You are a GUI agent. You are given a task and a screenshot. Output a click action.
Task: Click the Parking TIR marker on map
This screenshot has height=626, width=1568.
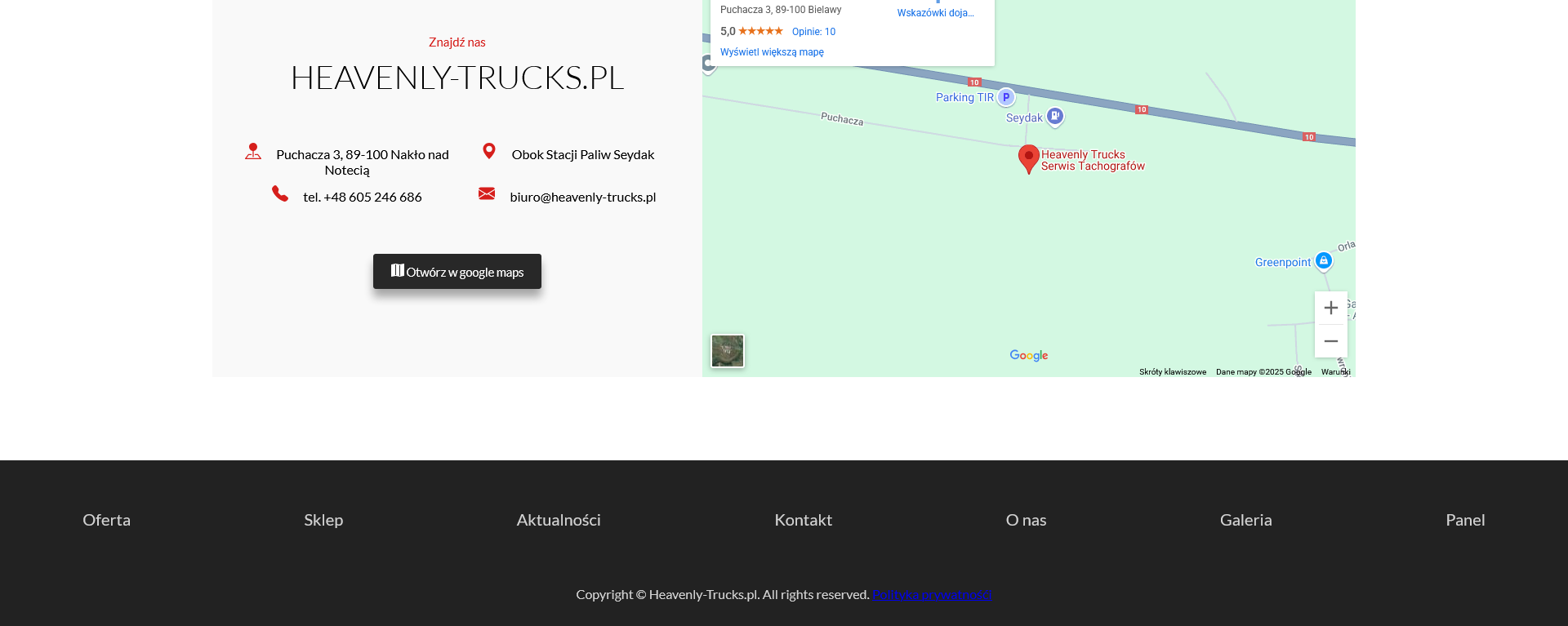tap(1006, 96)
